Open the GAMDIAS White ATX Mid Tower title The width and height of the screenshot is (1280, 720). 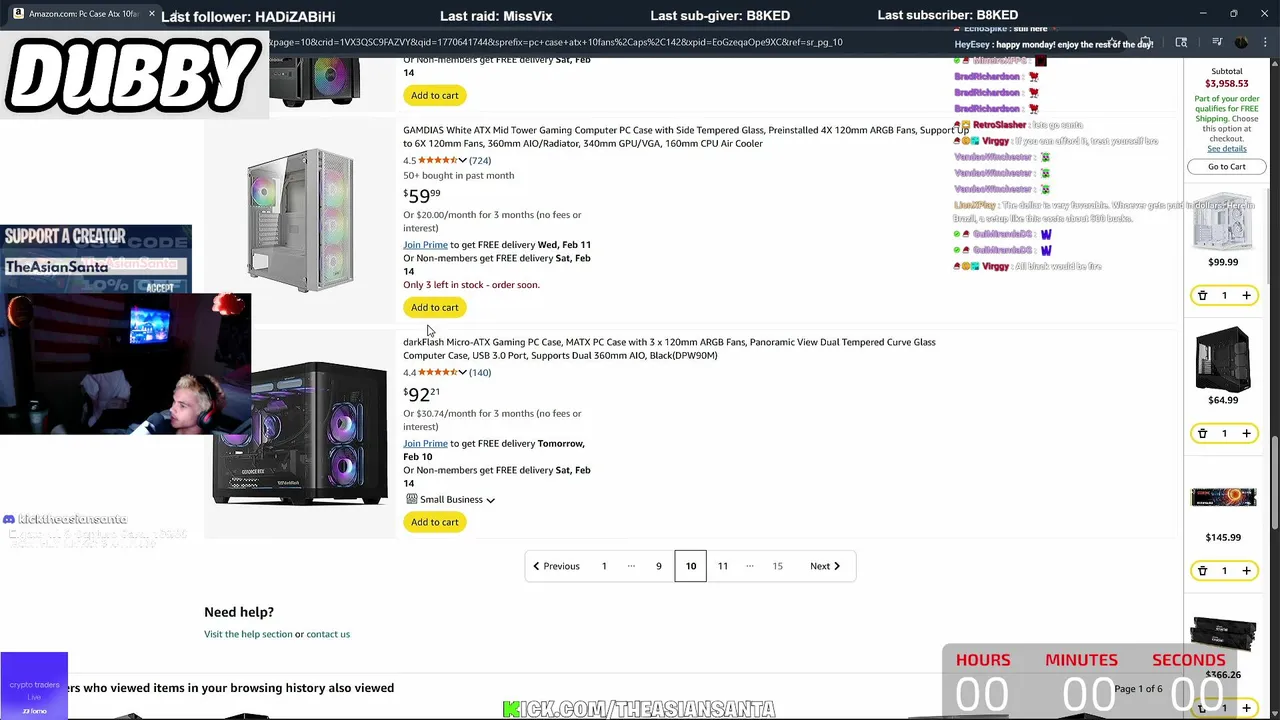[x=685, y=137]
